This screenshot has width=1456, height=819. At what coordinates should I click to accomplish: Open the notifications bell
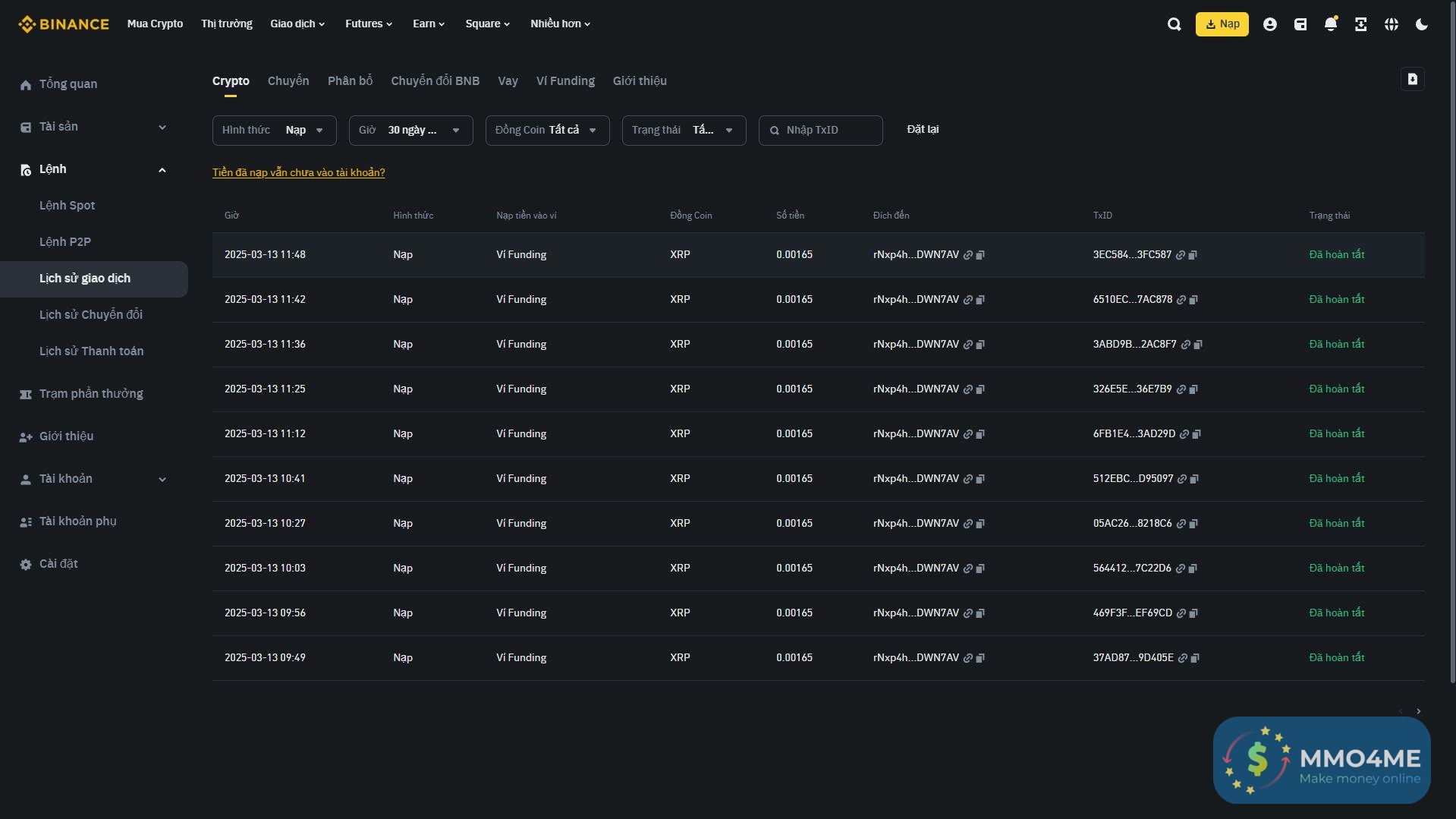coord(1330,24)
